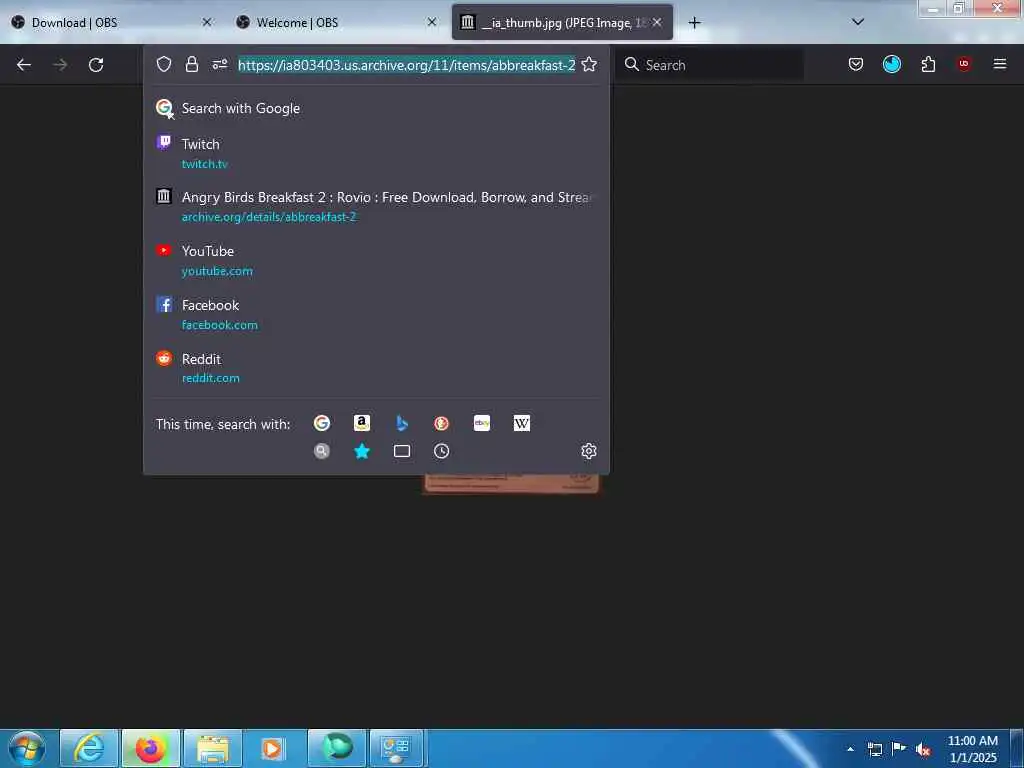Choose the Reddit suggestion
This screenshot has height=768, width=1024.
[x=376, y=368]
